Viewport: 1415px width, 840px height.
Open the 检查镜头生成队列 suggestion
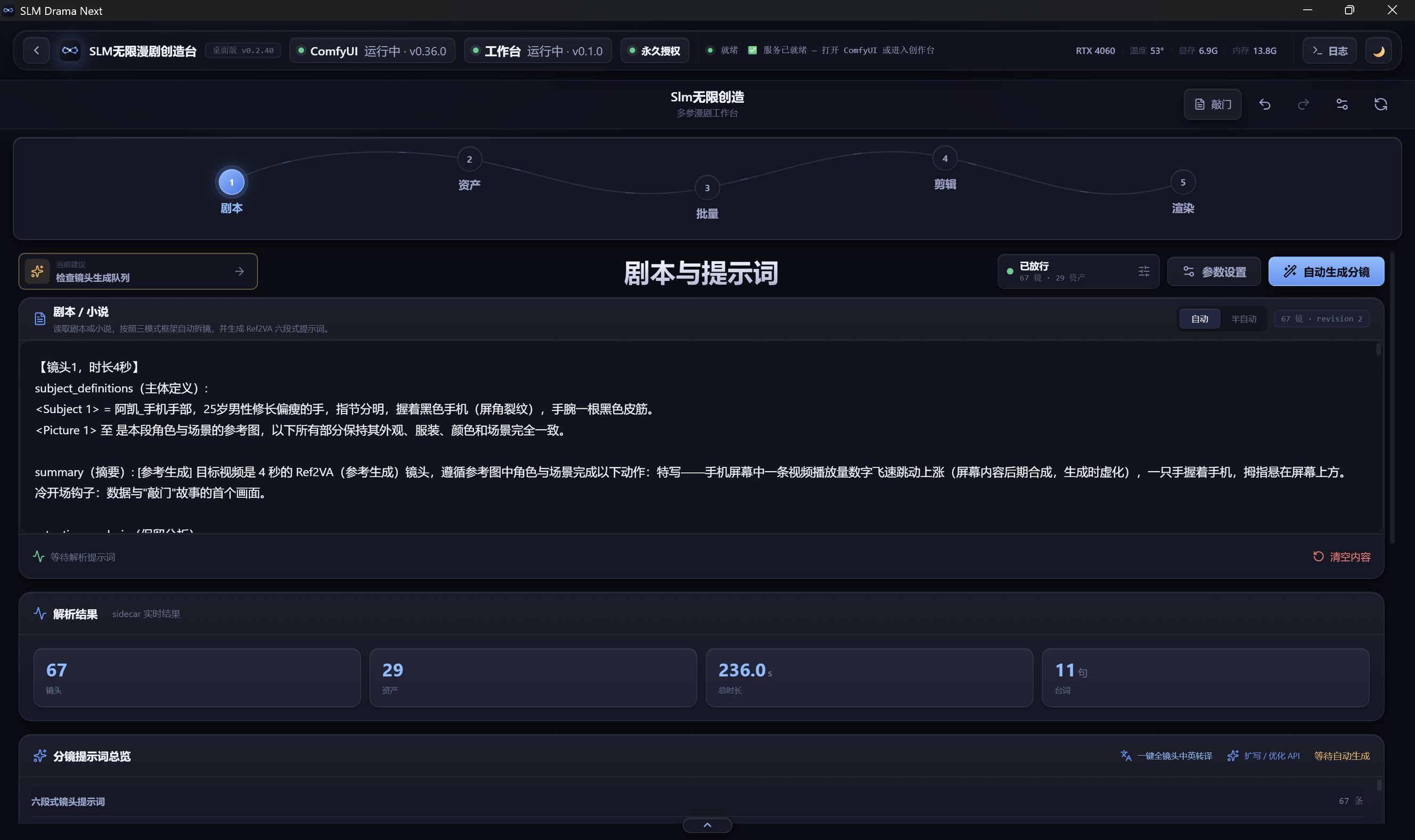tap(138, 271)
